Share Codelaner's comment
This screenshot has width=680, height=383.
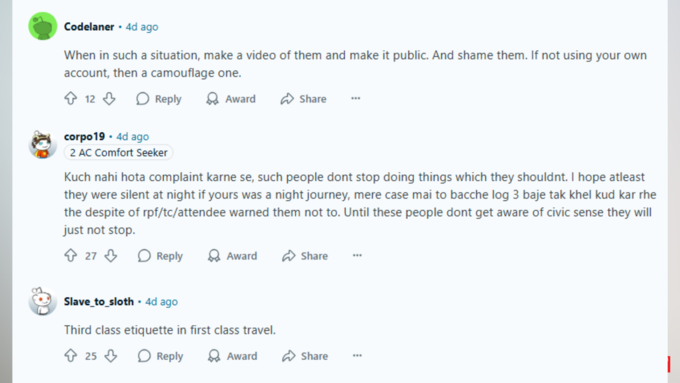tap(303, 99)
